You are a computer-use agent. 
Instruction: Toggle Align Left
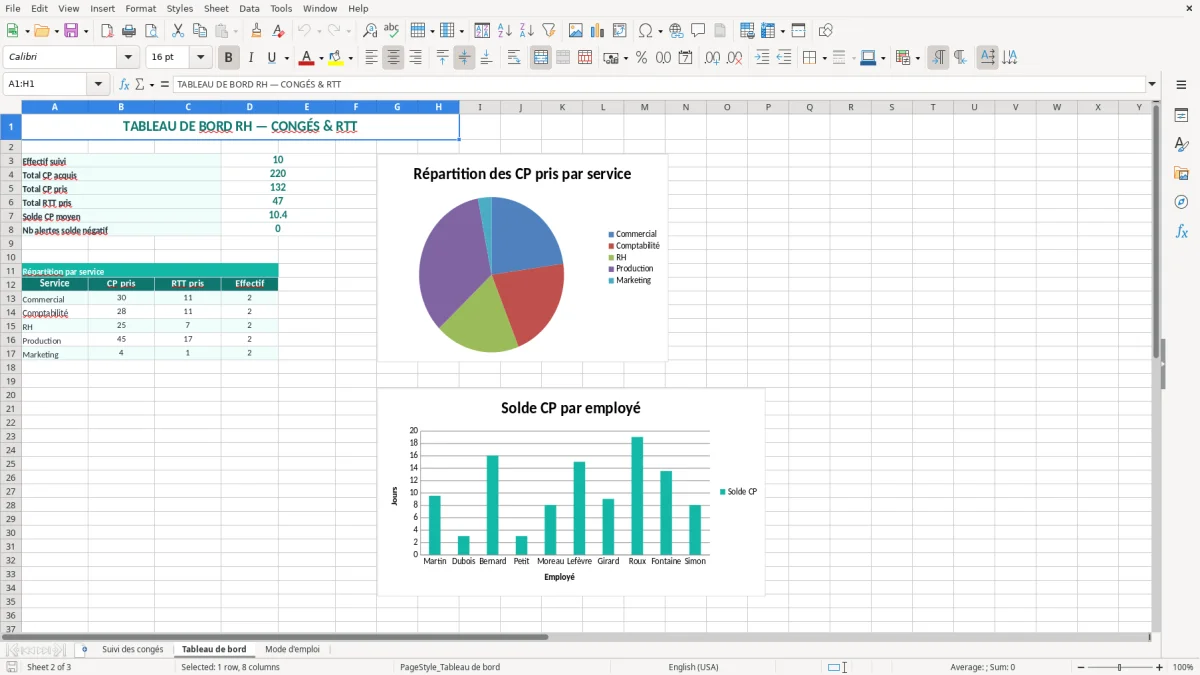(x=371, y=58)
